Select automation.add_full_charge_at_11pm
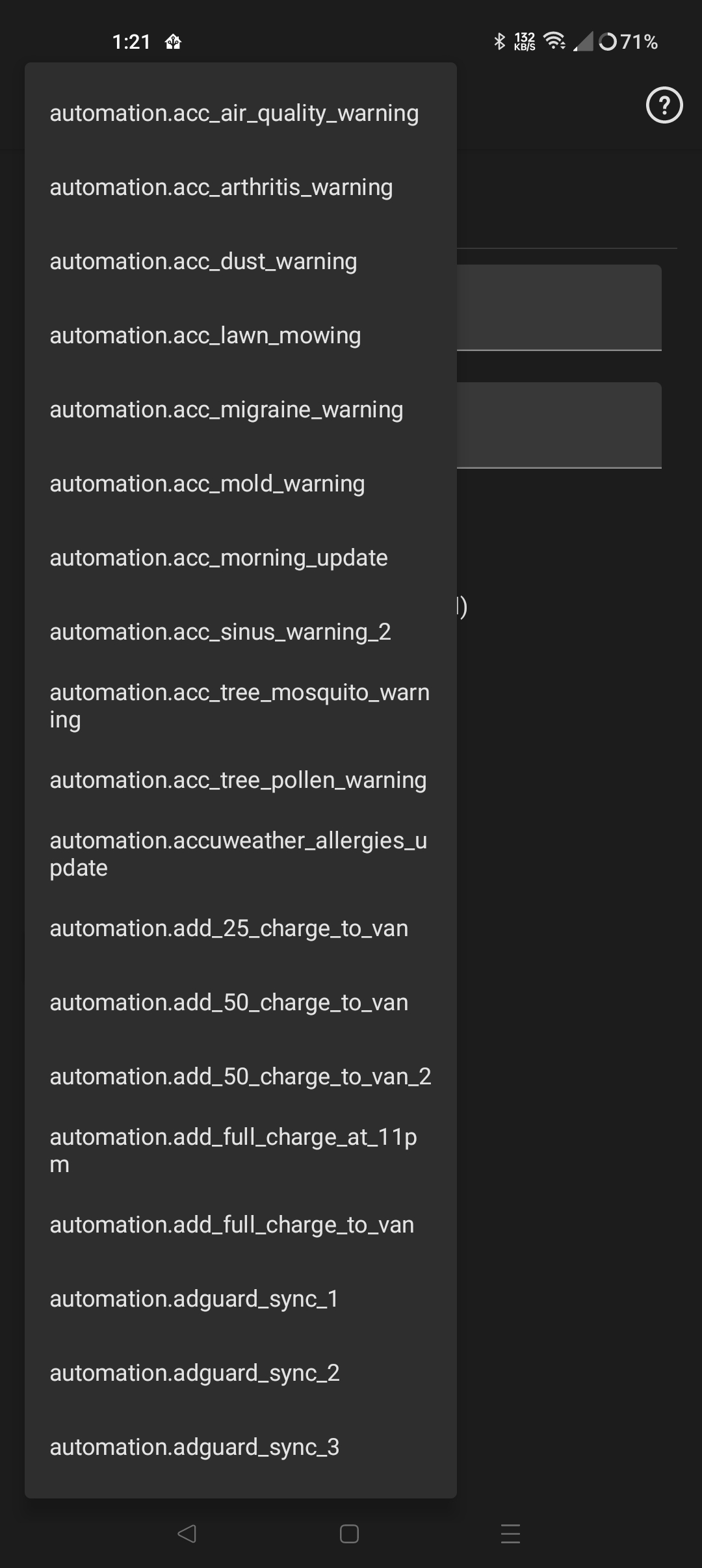Screen dimensions: 702x1568 tap(240, 1151)
